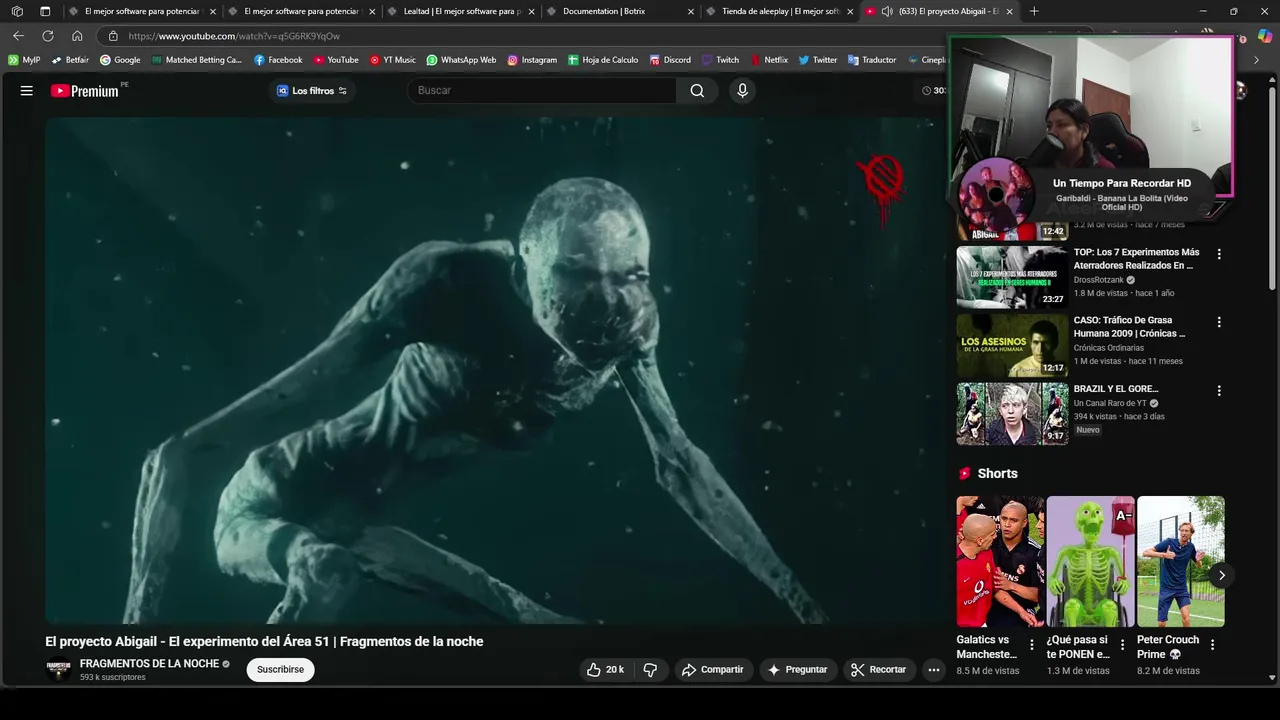The width and height of the screenshot is (1280, 720).
Task: Click Un Canal Raro de YT channel name
Action: (x=1110, y=403)
